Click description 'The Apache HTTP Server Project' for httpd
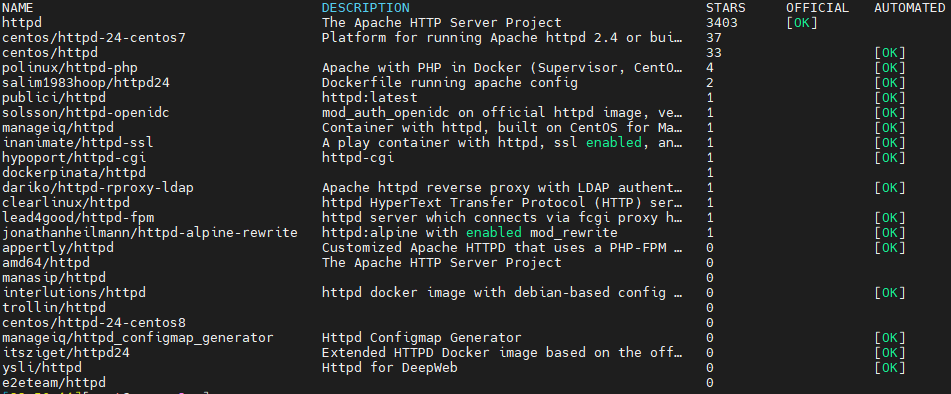This screenshot has width=951, height=394. tap(442, 23)
